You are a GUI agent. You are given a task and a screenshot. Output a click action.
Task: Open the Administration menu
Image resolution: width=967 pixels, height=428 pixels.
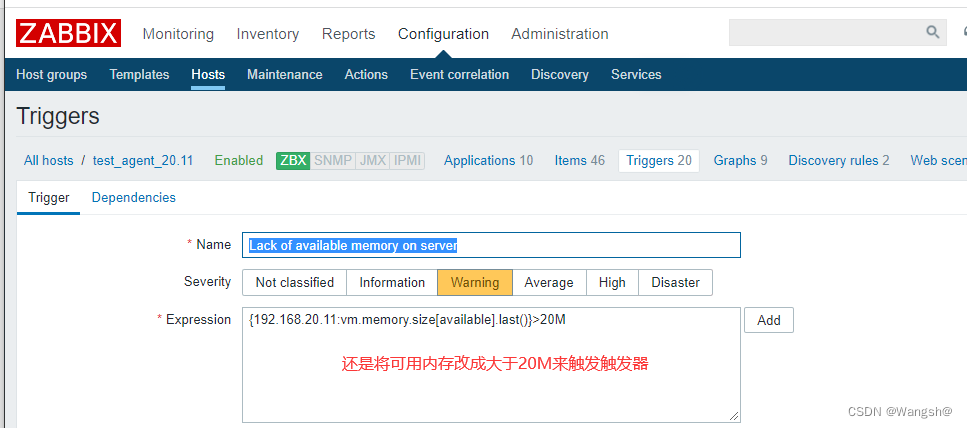560,34
